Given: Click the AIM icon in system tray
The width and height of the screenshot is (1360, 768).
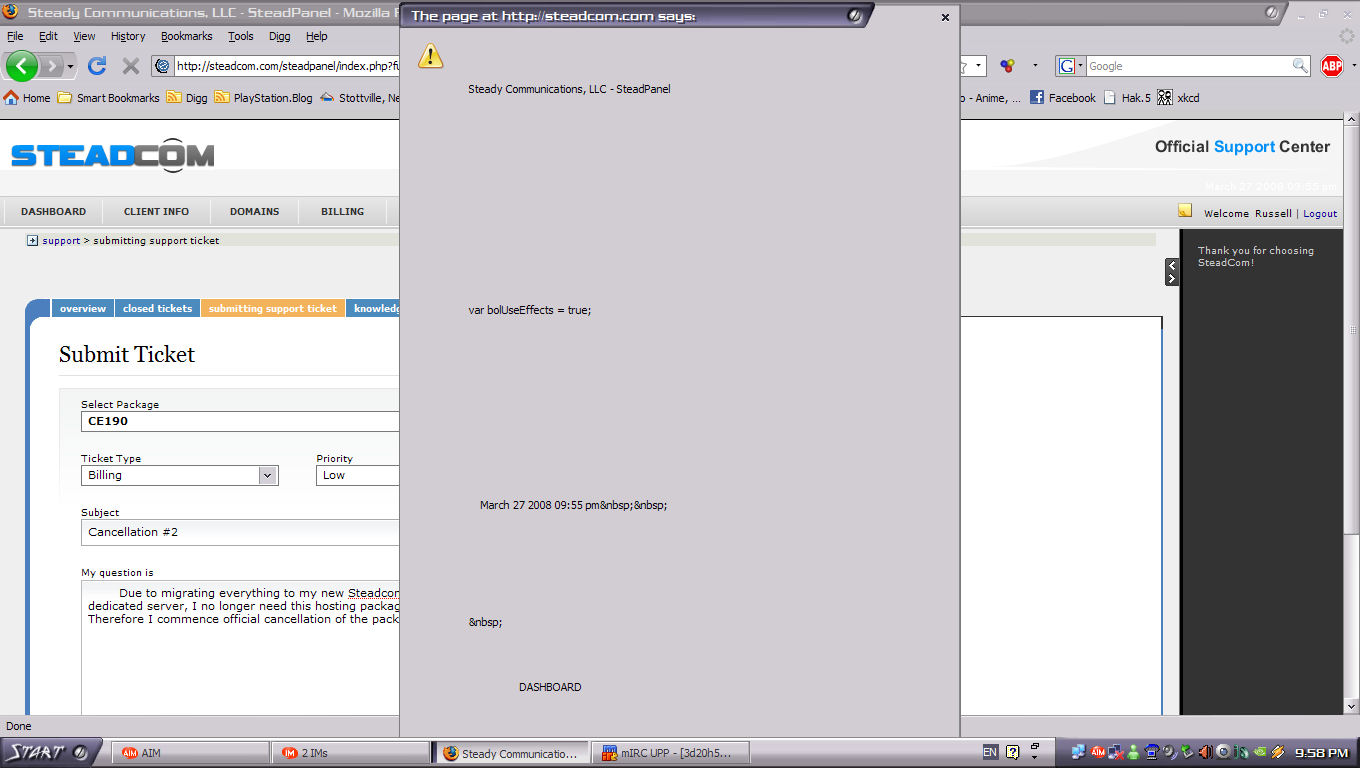Looking at the screenshot, I should click(1097, 752).
